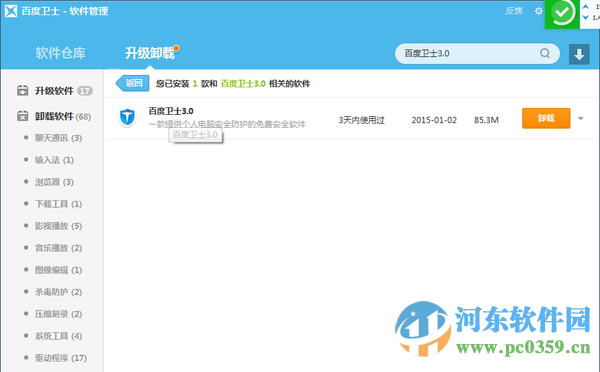
Task: Select the 升级卸载 tab
Action: [150, 53]
